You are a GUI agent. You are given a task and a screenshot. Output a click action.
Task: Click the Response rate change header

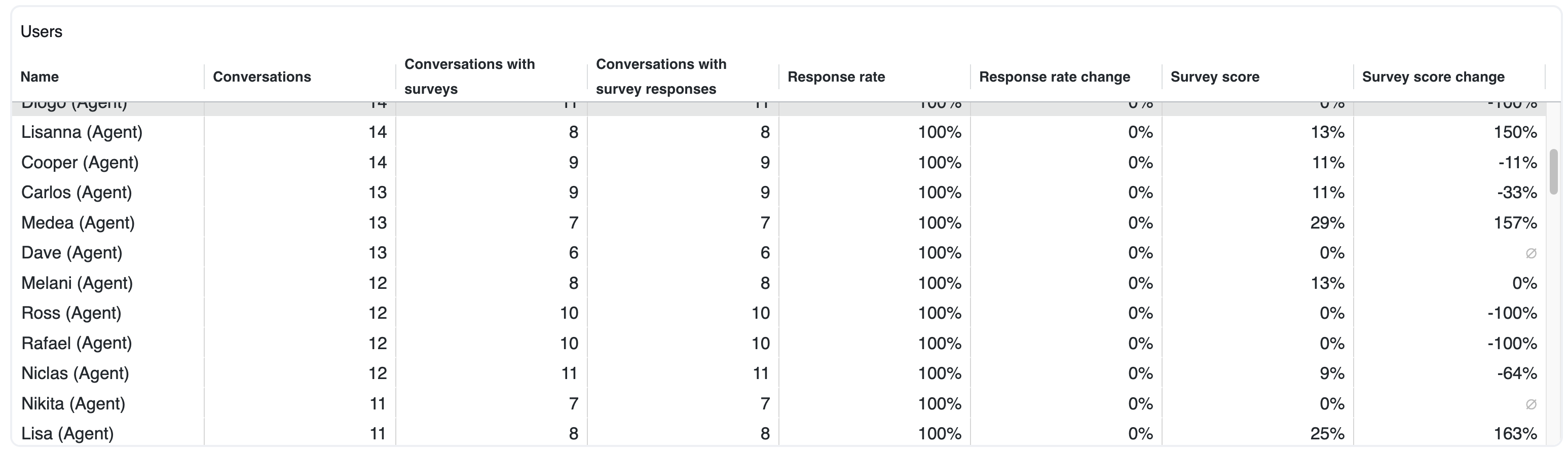1054,77
